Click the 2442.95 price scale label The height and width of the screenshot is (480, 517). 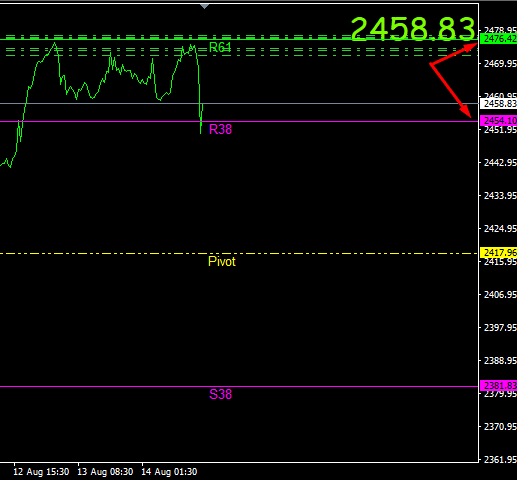click(500, 163)
